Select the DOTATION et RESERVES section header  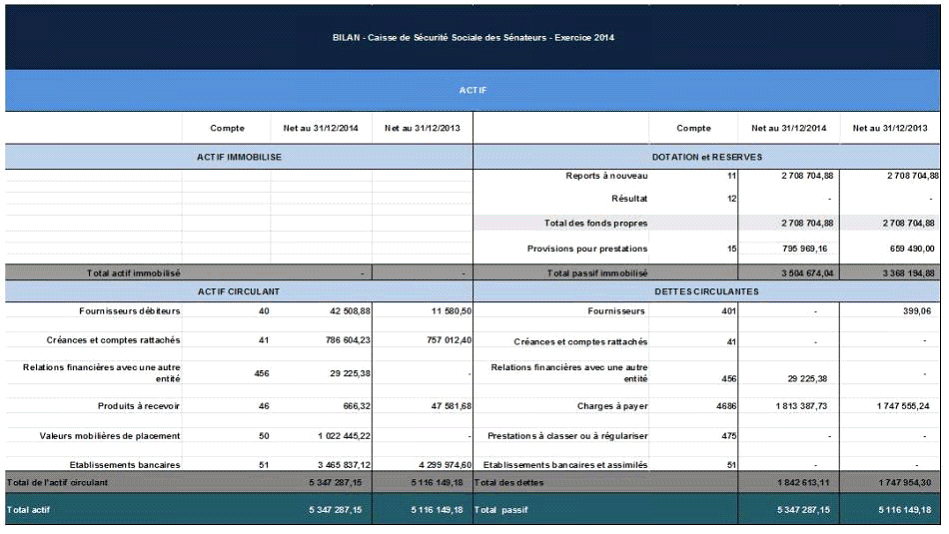(x=706, y=157)
